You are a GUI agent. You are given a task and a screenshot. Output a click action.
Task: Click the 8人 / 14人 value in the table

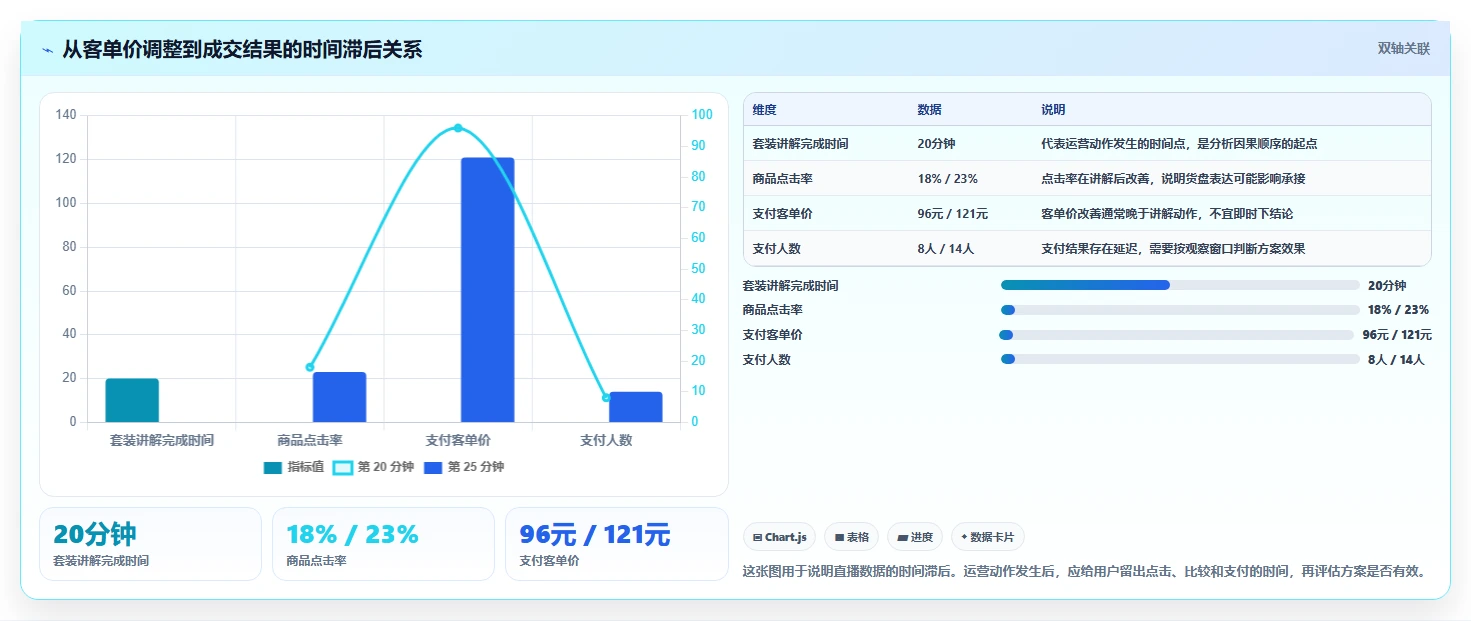pos(945,249)
